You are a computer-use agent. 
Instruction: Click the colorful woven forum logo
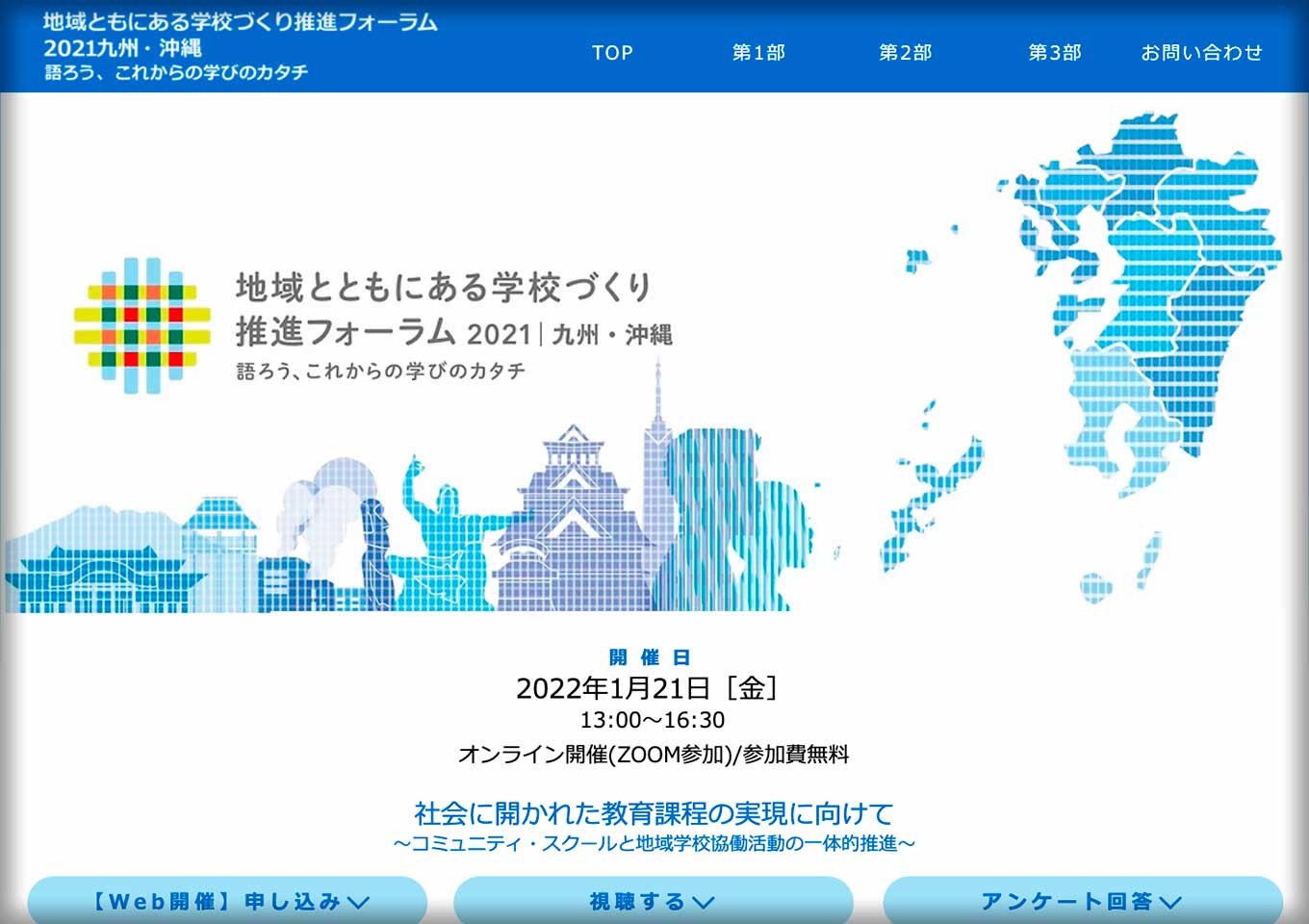click(x=142, y=325)
